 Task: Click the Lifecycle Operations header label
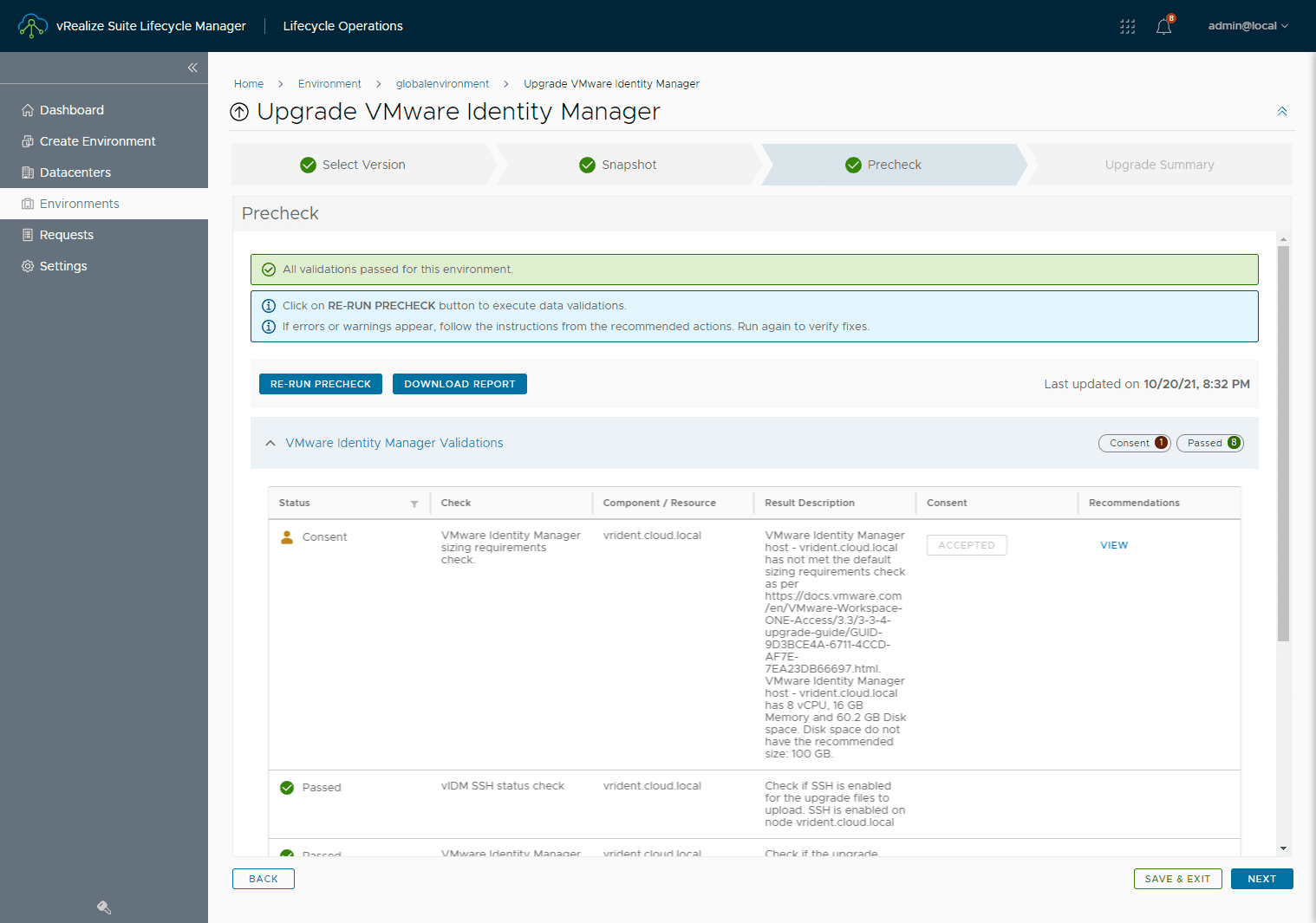pos(342,26)
